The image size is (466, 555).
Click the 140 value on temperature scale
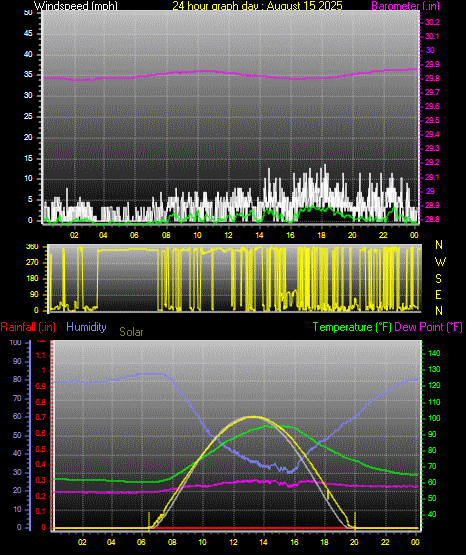point(434,353)
